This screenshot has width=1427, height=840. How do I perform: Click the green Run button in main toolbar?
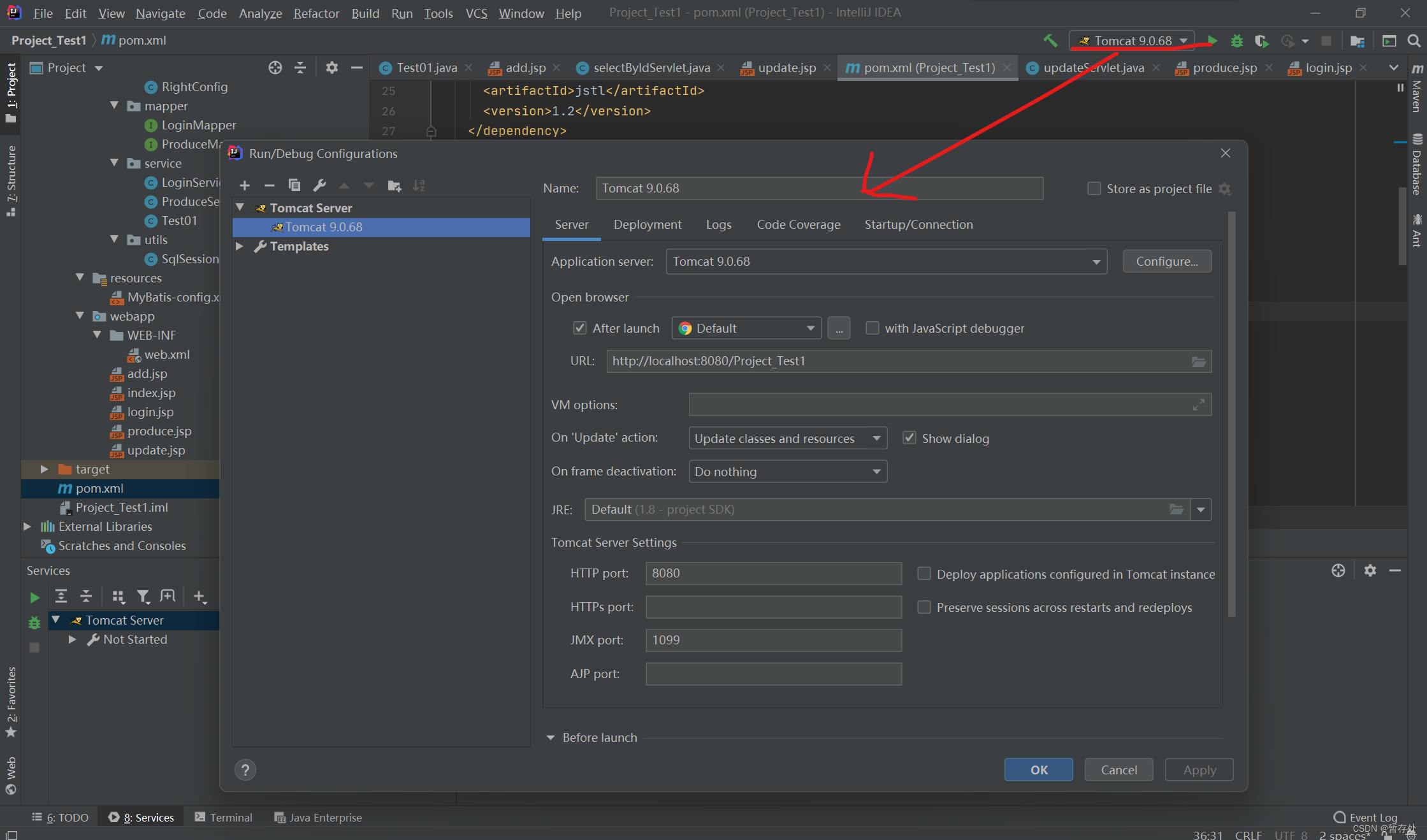coord(1212,41)
